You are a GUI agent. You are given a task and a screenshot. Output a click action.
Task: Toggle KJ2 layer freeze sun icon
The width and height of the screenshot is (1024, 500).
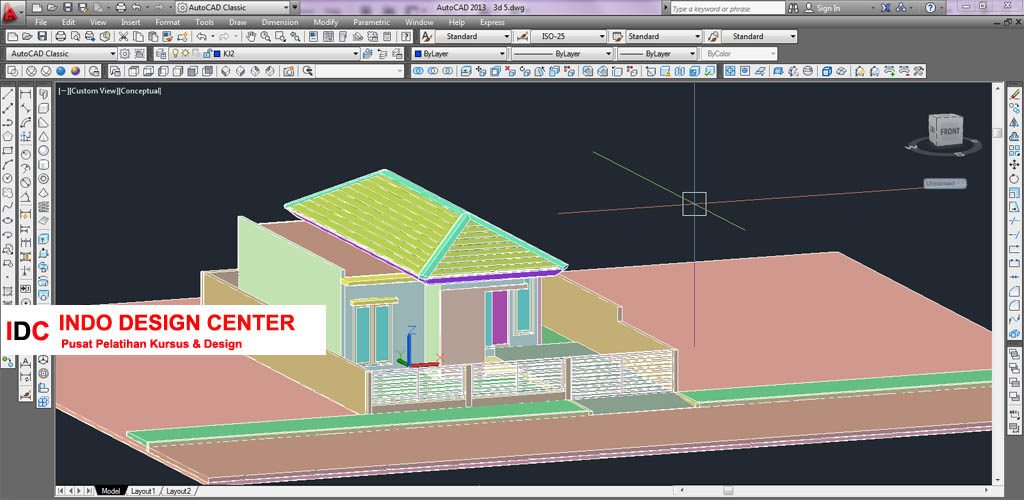tap(185, 54)
